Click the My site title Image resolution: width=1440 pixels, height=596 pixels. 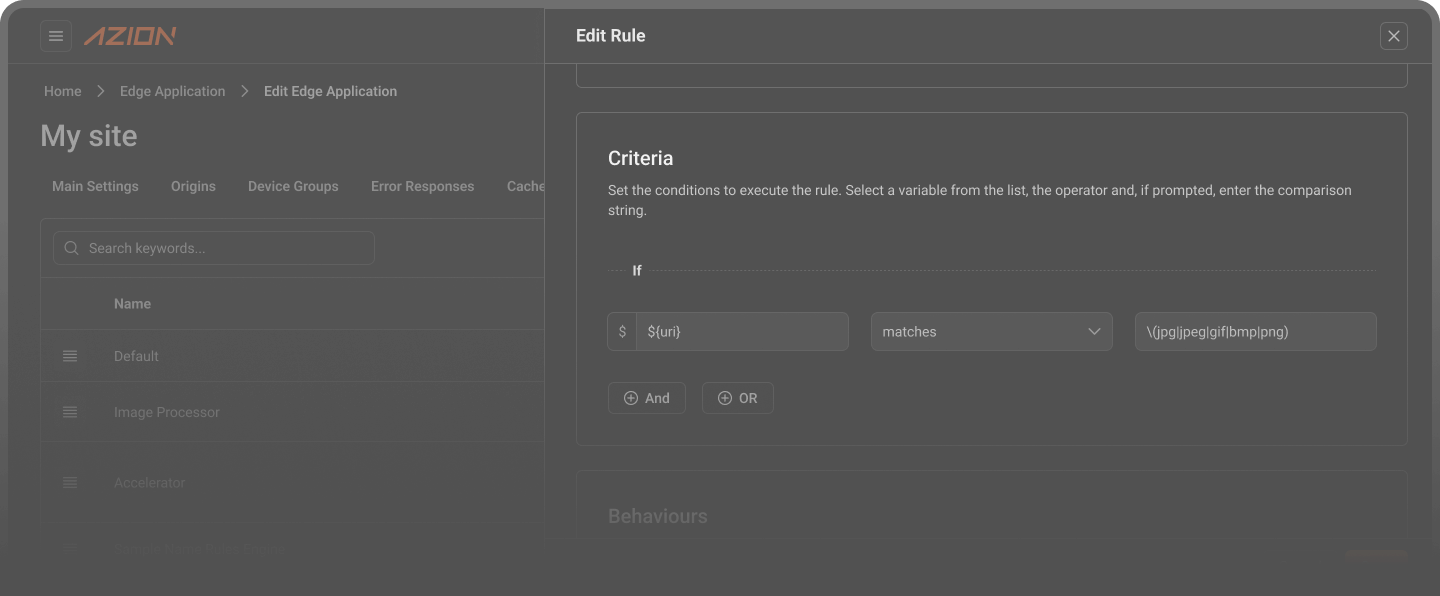(x=89, y=136)
